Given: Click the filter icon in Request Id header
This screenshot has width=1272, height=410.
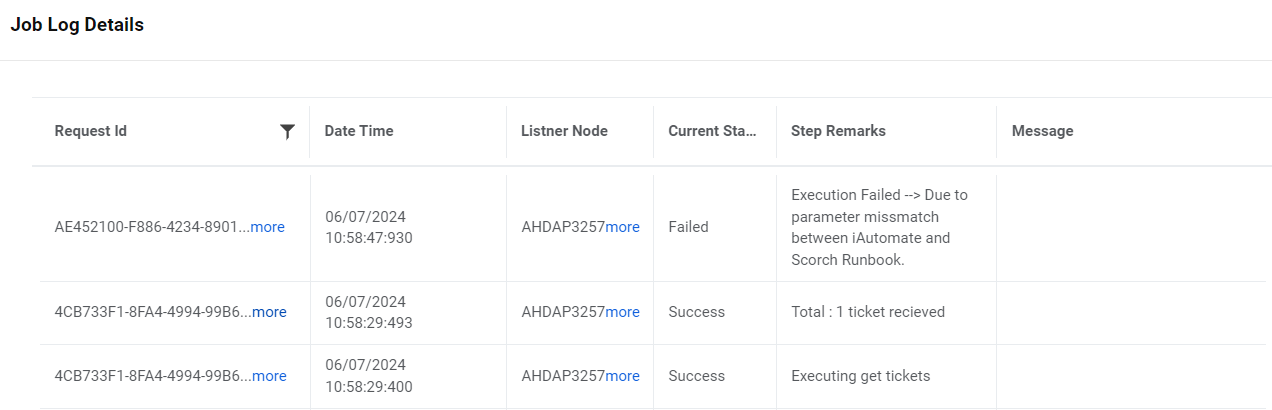Looking at the screenshot, I should 288,131.
